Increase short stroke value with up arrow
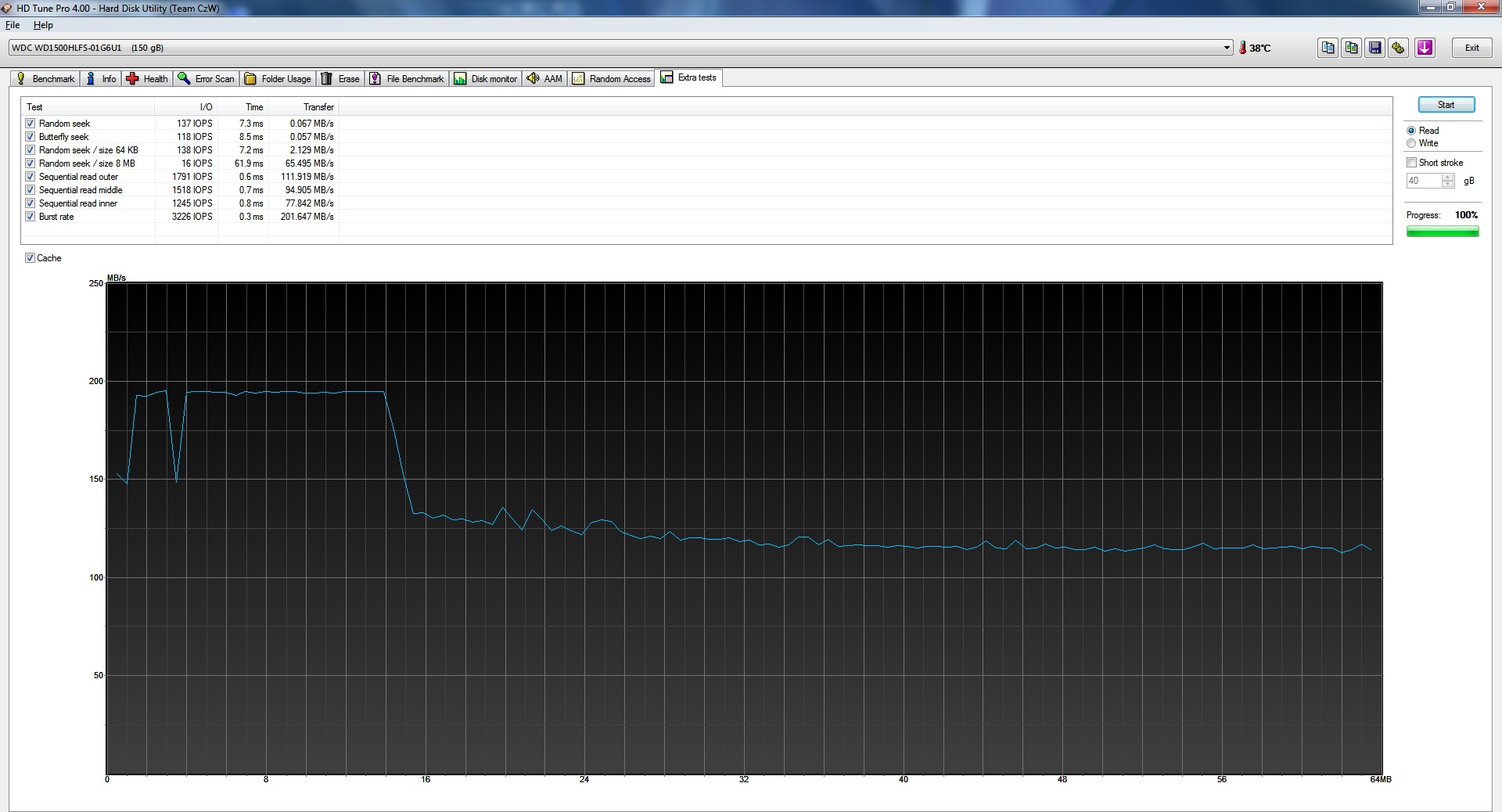Image resolution: width=1502 pixels, height=812 pixels. [x=1448, y=177]
